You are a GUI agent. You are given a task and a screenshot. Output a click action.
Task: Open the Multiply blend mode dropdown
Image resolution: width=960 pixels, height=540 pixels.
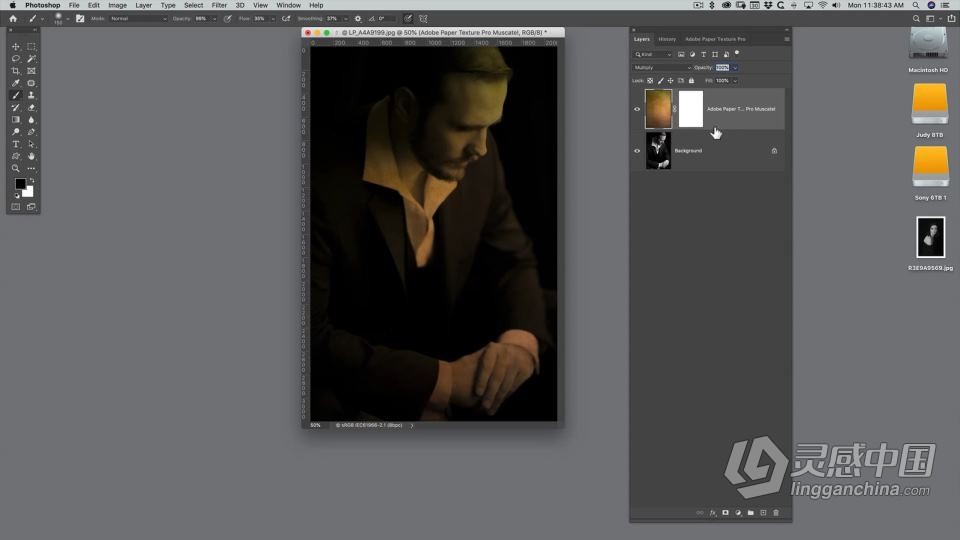(662, 67)
